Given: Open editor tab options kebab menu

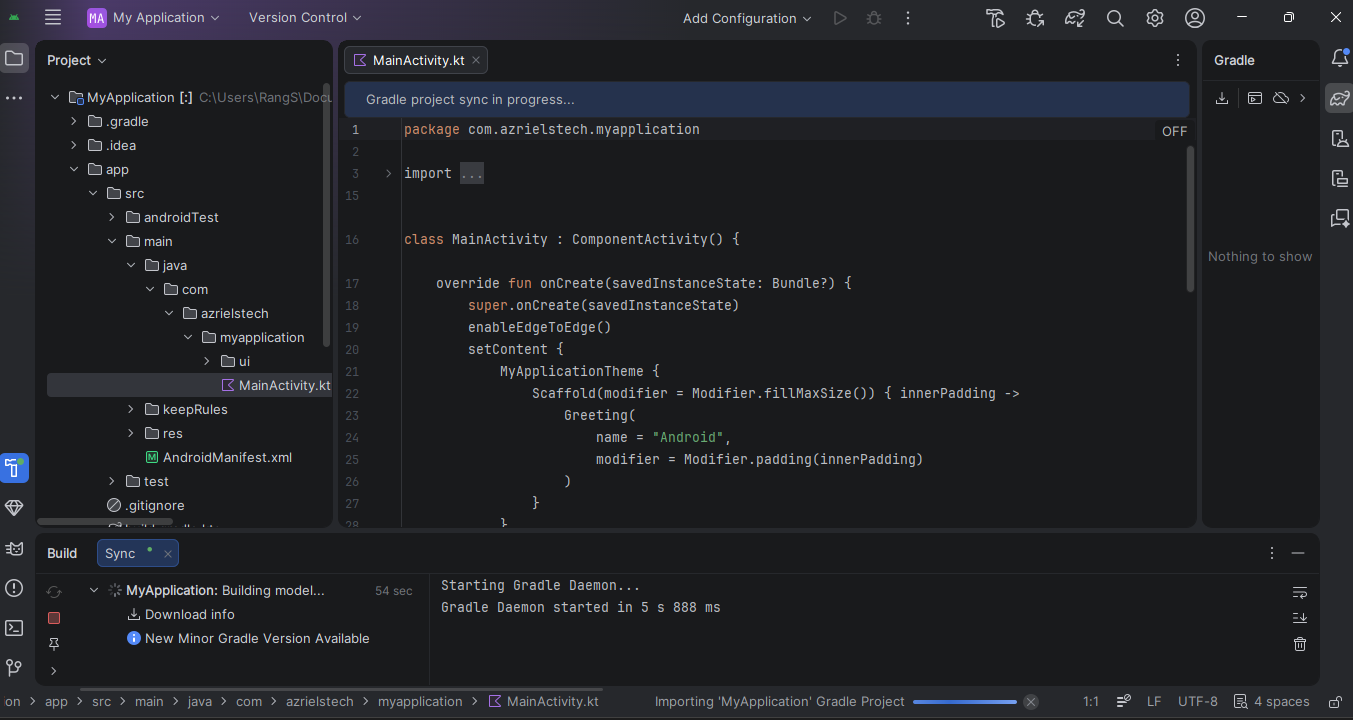Looking at the screenshot, I should (1178, 60).
